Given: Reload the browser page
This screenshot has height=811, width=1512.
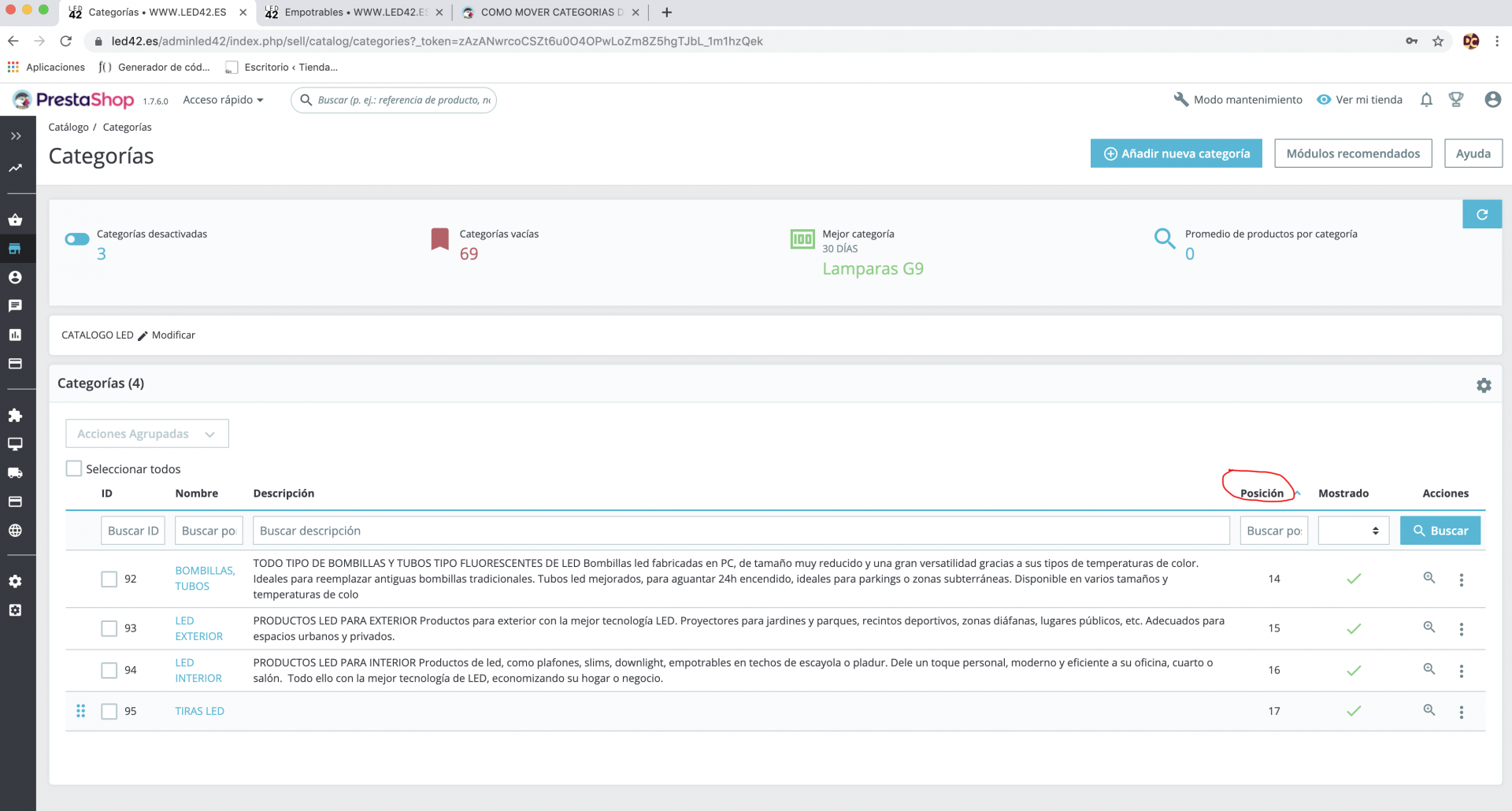Looking at the screenshot, I should click(x=66, y=41).
